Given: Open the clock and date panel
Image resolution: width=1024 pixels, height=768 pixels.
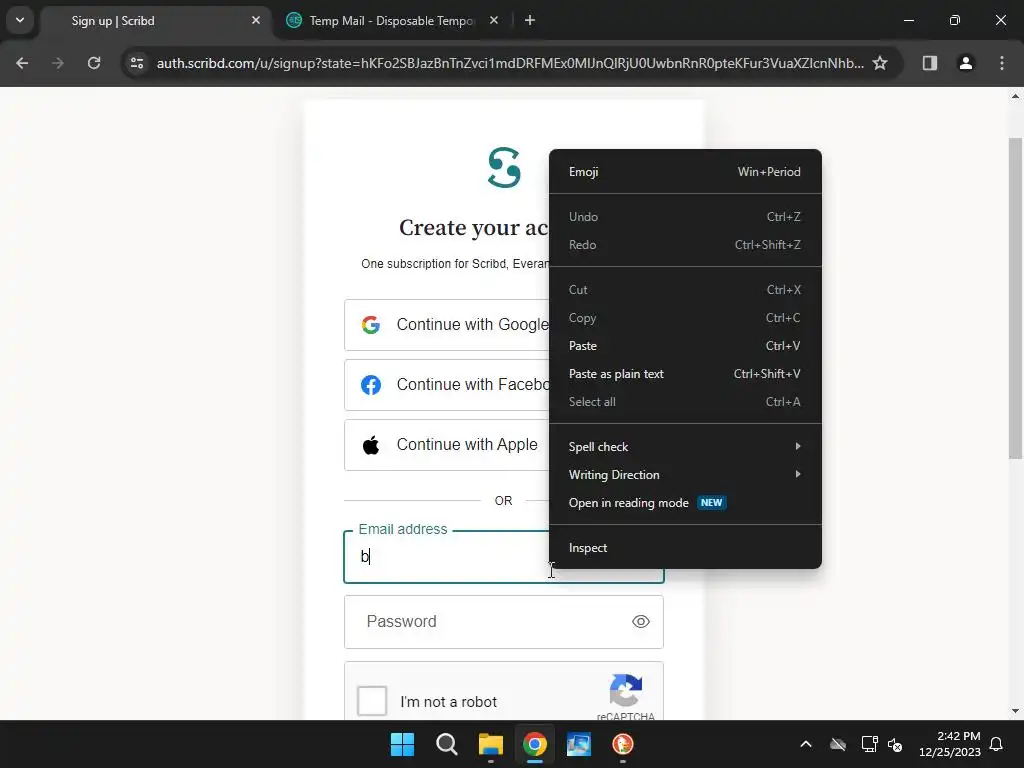Looking at the screenshot, I should (x=950, y=744).
